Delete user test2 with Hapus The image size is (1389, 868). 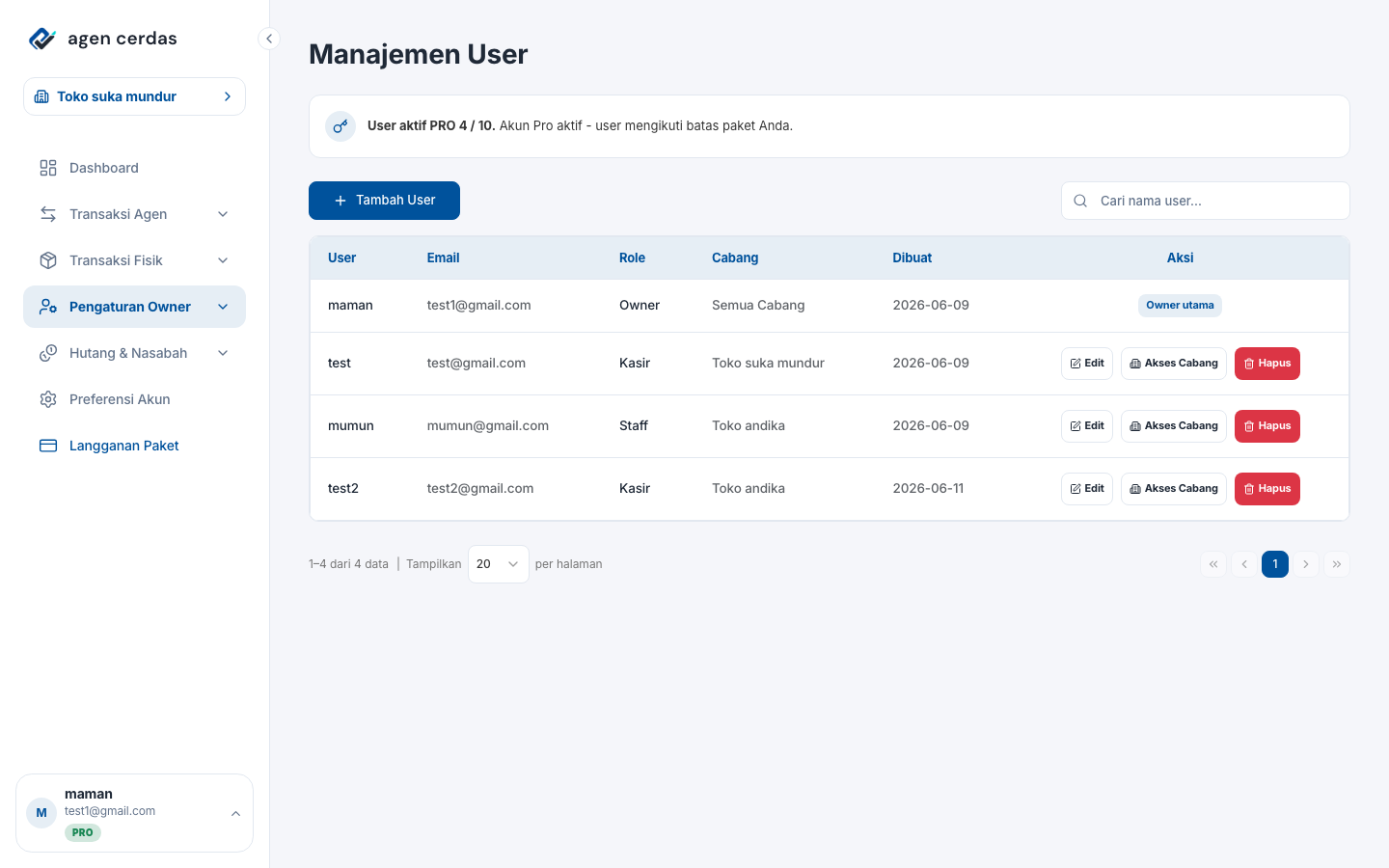[1267, 489]
